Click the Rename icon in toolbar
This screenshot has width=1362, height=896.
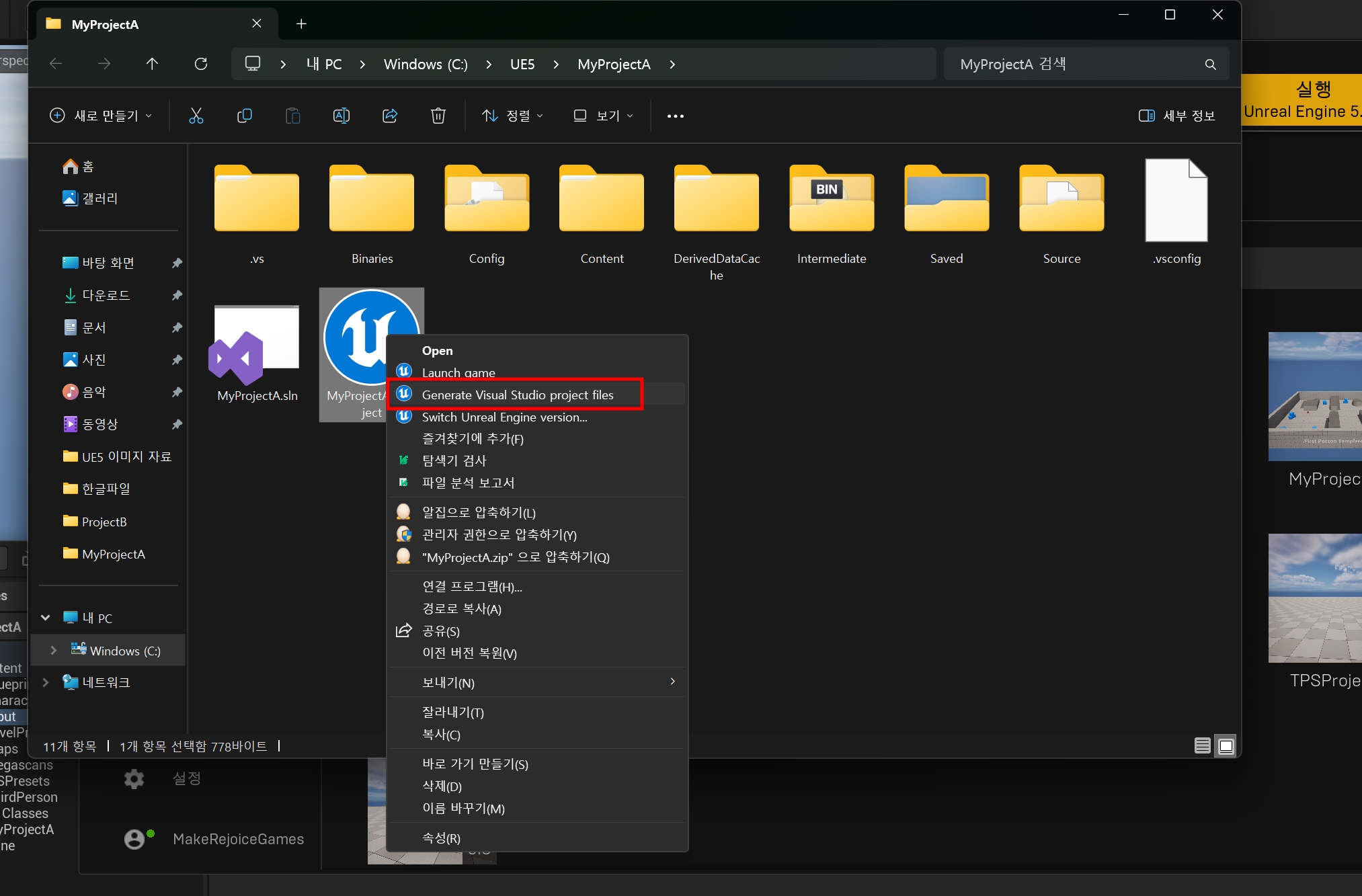(342, 116)
